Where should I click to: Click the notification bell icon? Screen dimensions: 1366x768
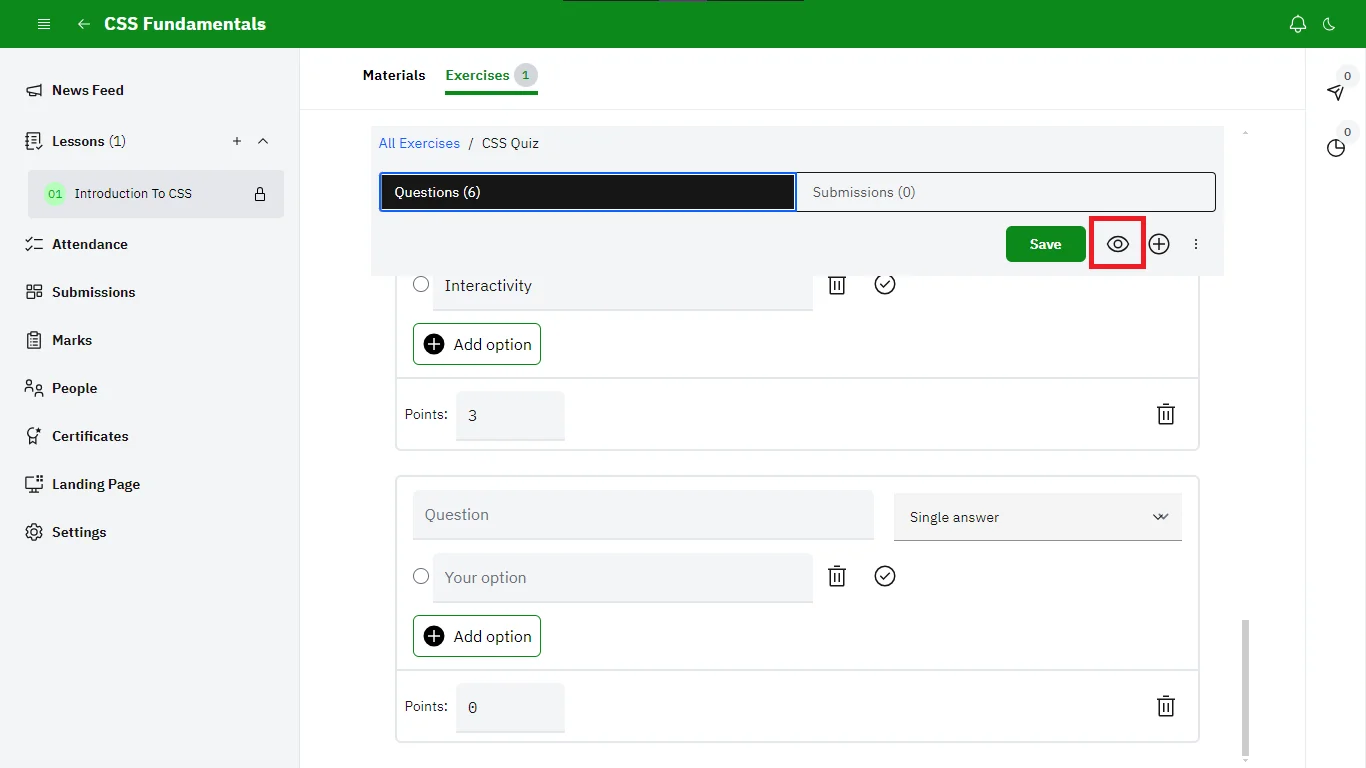click(1298, 24)
